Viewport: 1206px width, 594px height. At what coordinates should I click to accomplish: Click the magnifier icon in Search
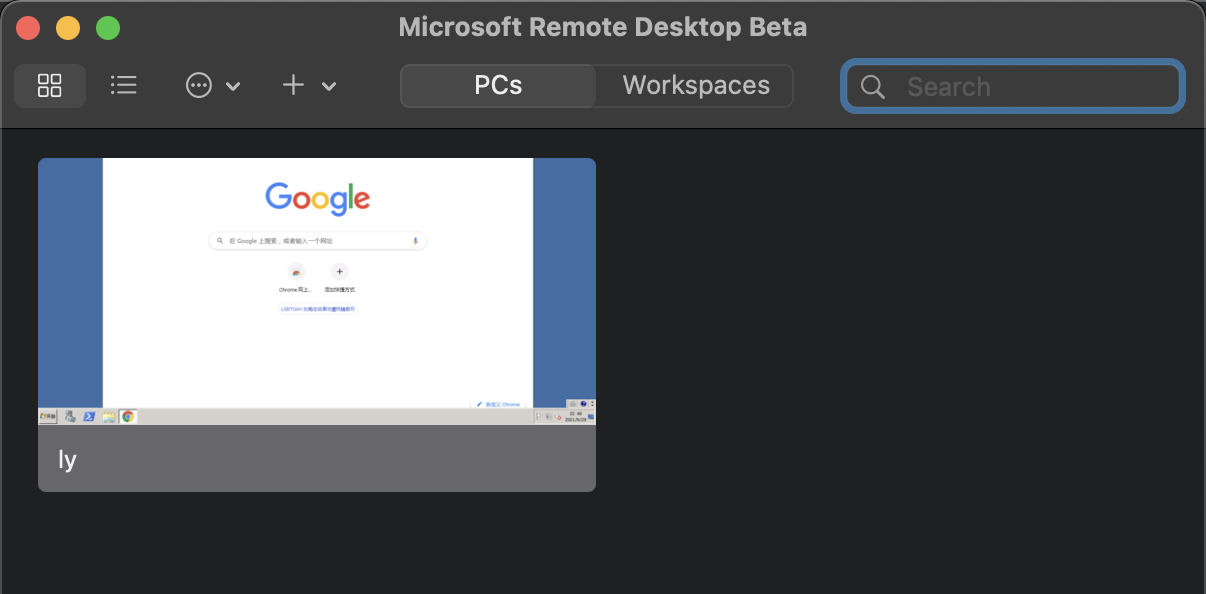point(873,87)
